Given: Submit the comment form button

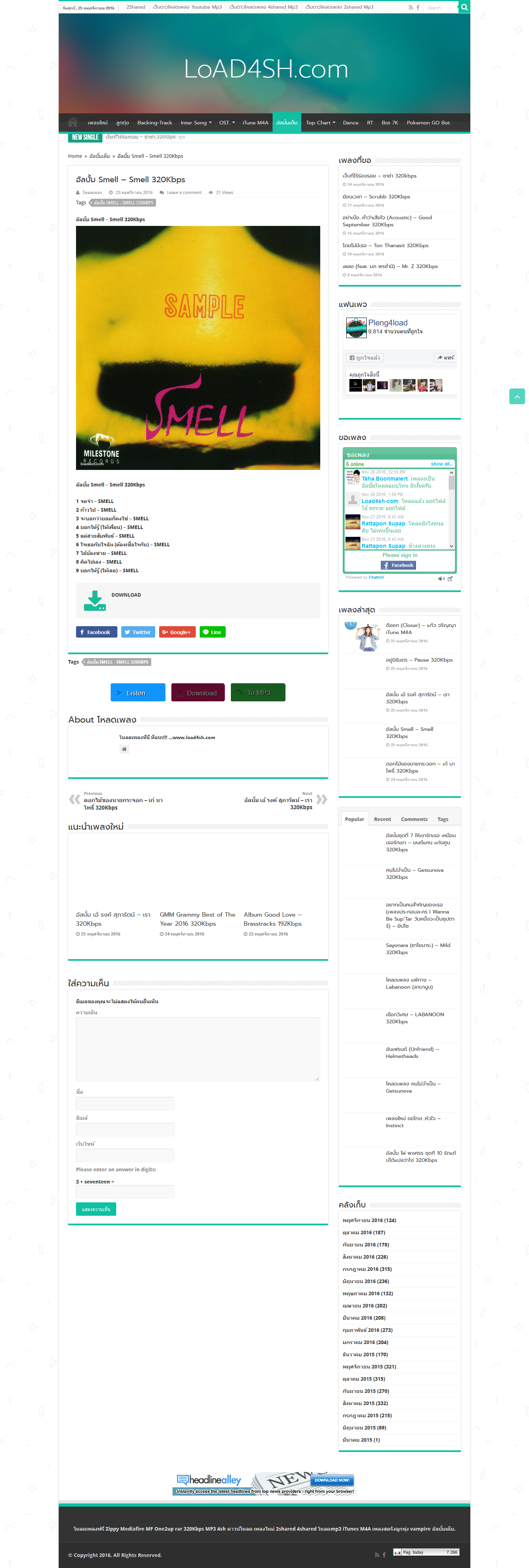Looking at the screenshot, I should 96,1209.
